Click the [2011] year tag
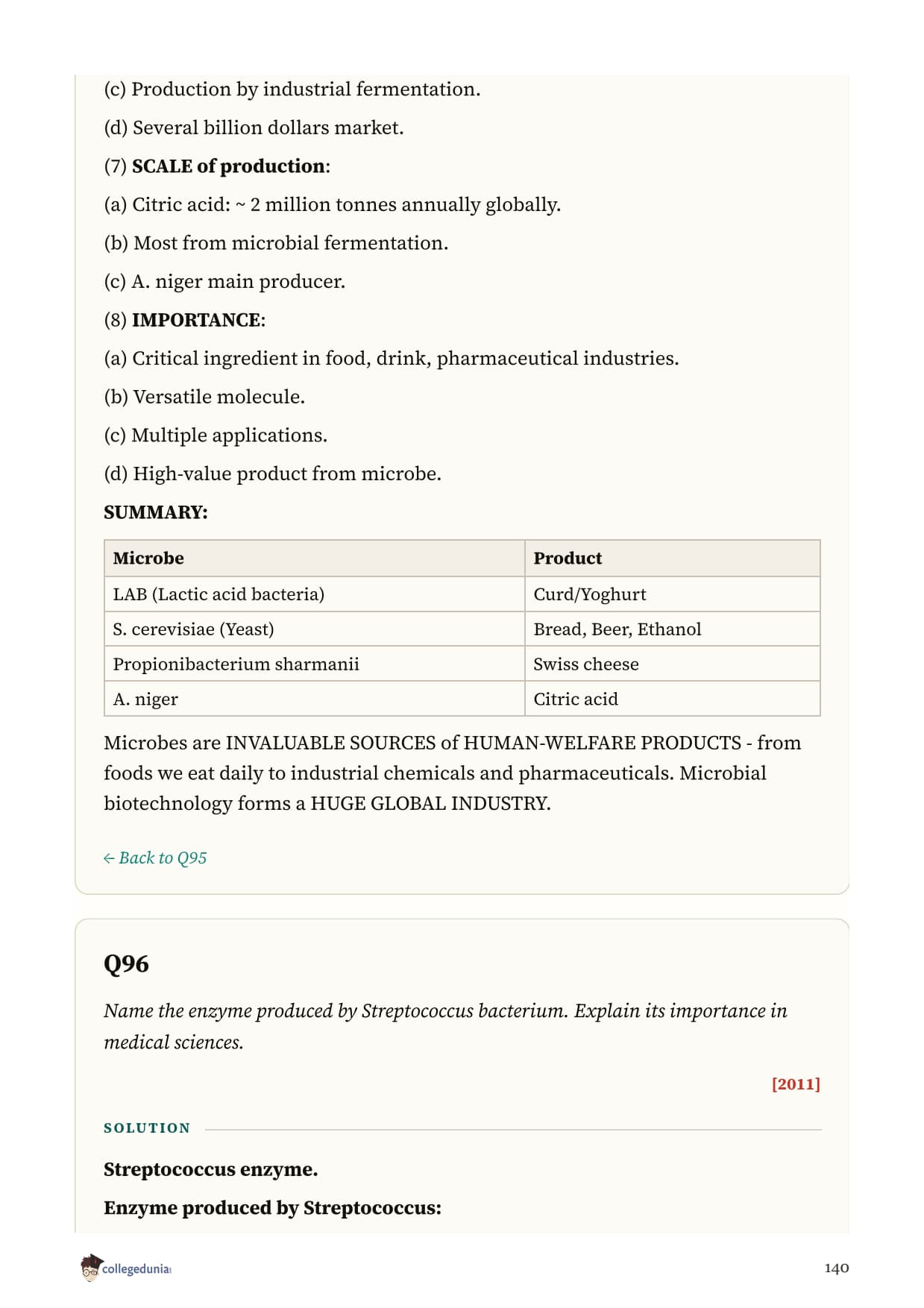Screen dimensions: 924x1308 pos(796,1084)
